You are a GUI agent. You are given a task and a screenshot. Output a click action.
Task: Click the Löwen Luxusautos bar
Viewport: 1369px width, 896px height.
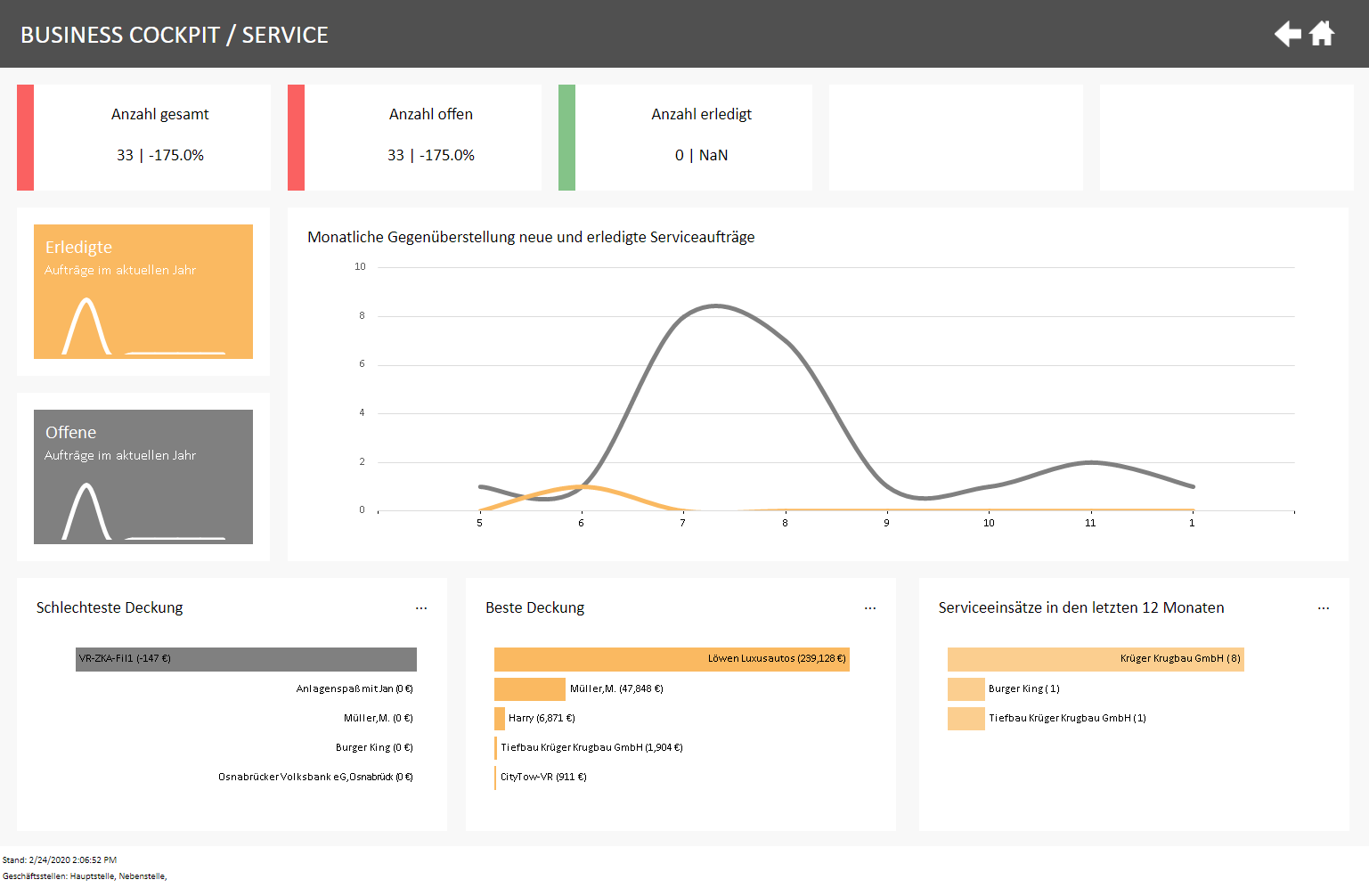click(x=672, y=659)
